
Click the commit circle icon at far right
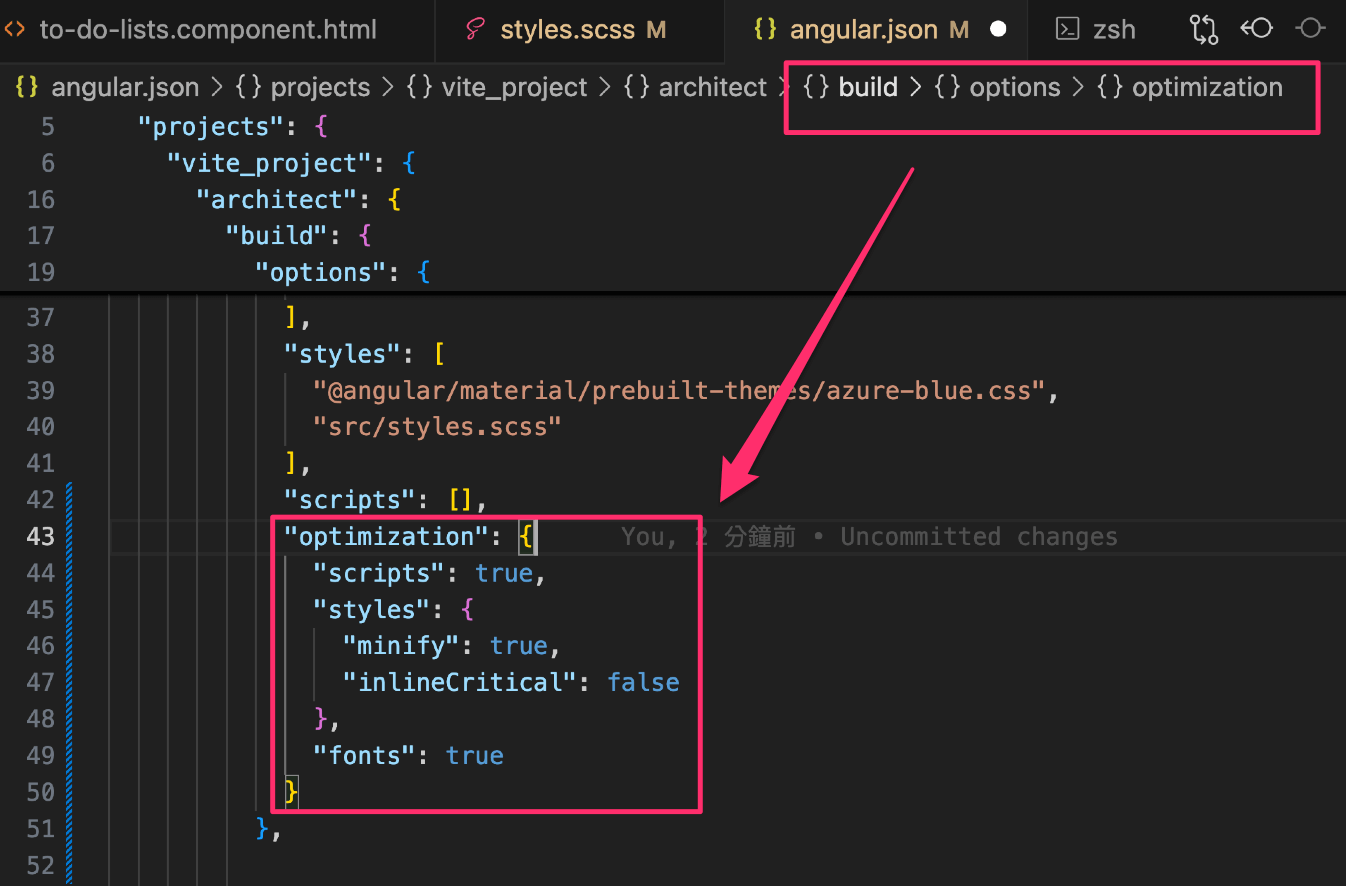1311,29
